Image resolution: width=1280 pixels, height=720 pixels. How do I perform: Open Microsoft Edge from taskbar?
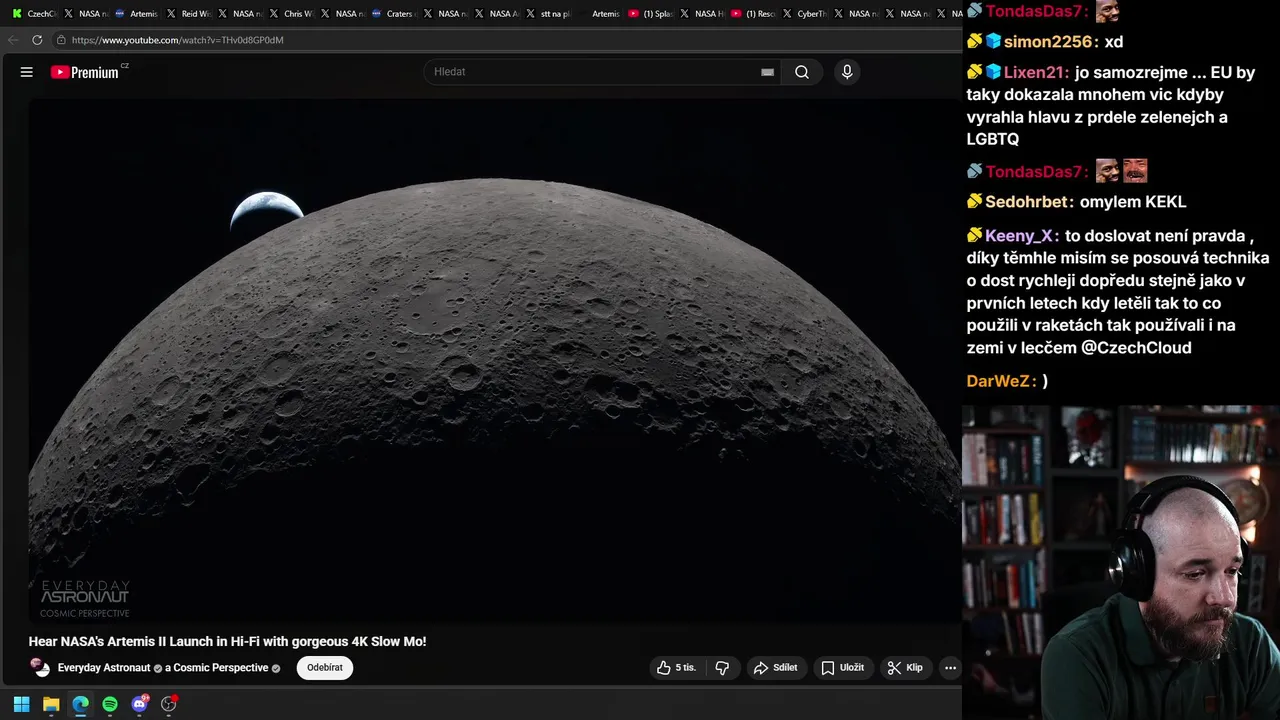[80, 704]
